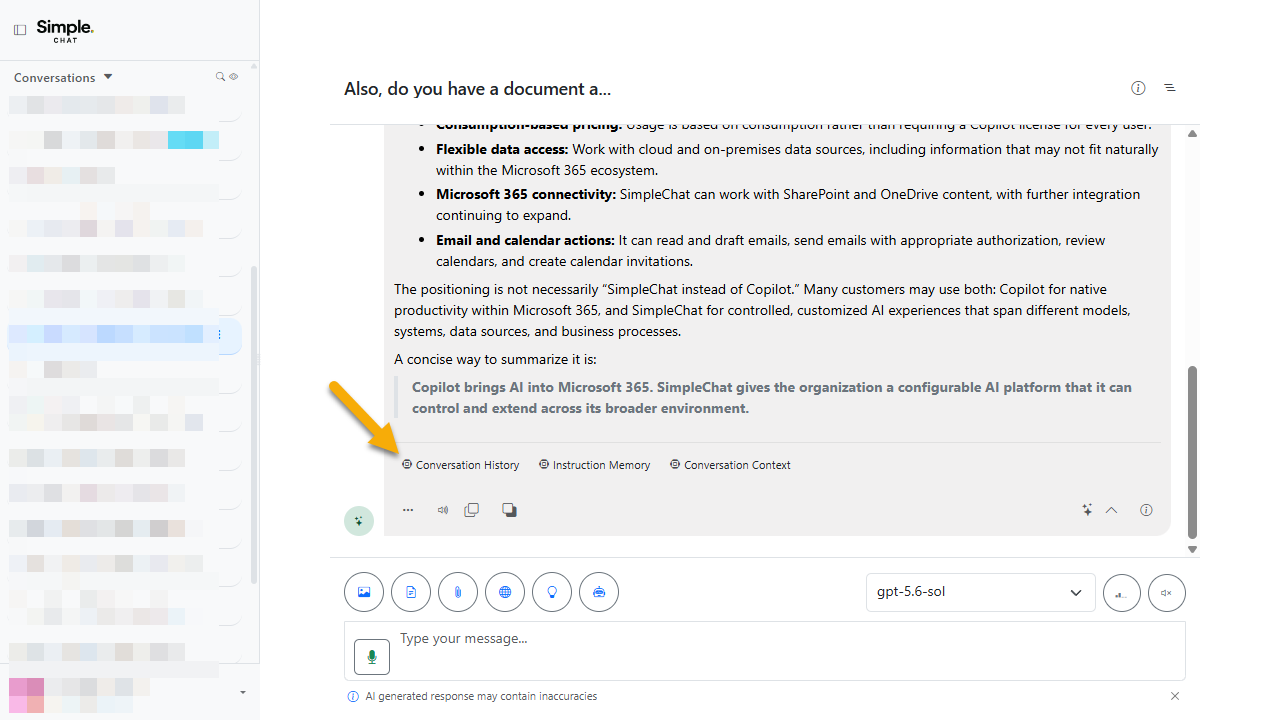Show message metadata via the info icon
Screen dimensions: 1280x720
pos(1146,510)
